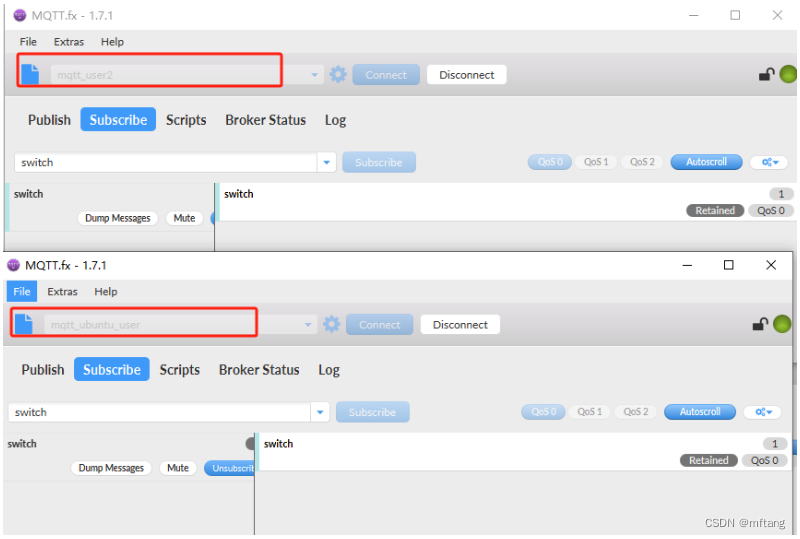Viewport: 800px width, 539px height.
Task: Click Connect button in top window
Action: click(x=386, y=75)
